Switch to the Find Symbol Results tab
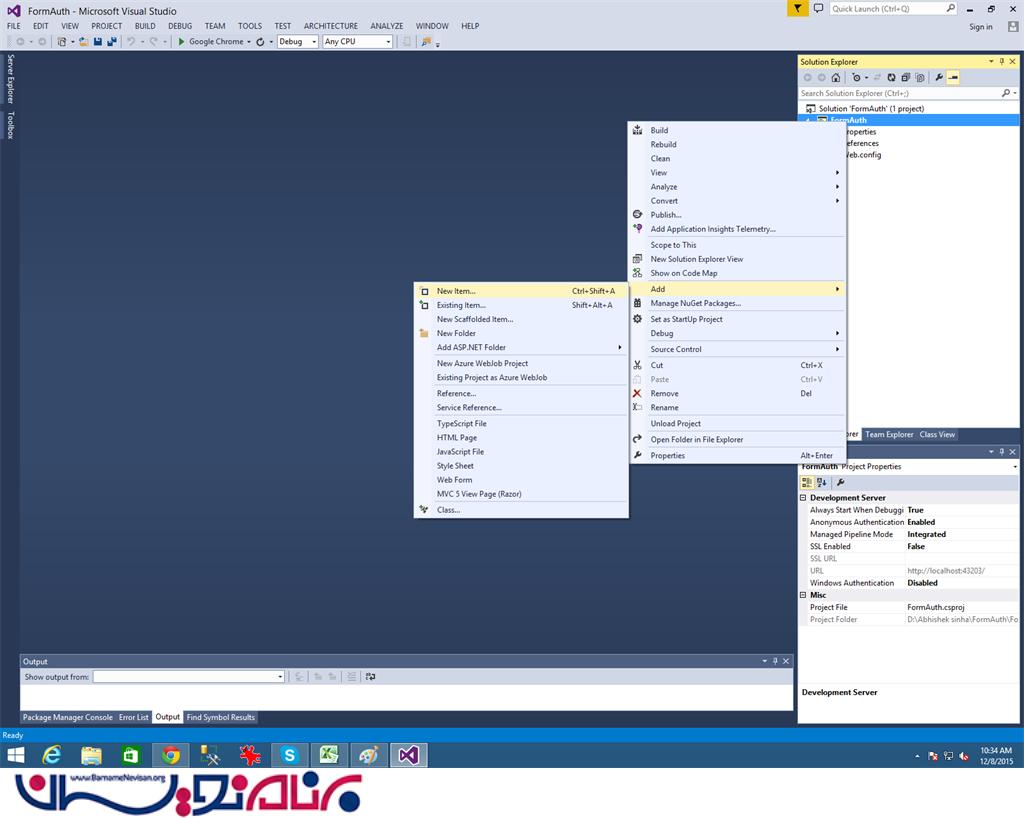1024x818 pixels. click(221, 717)
